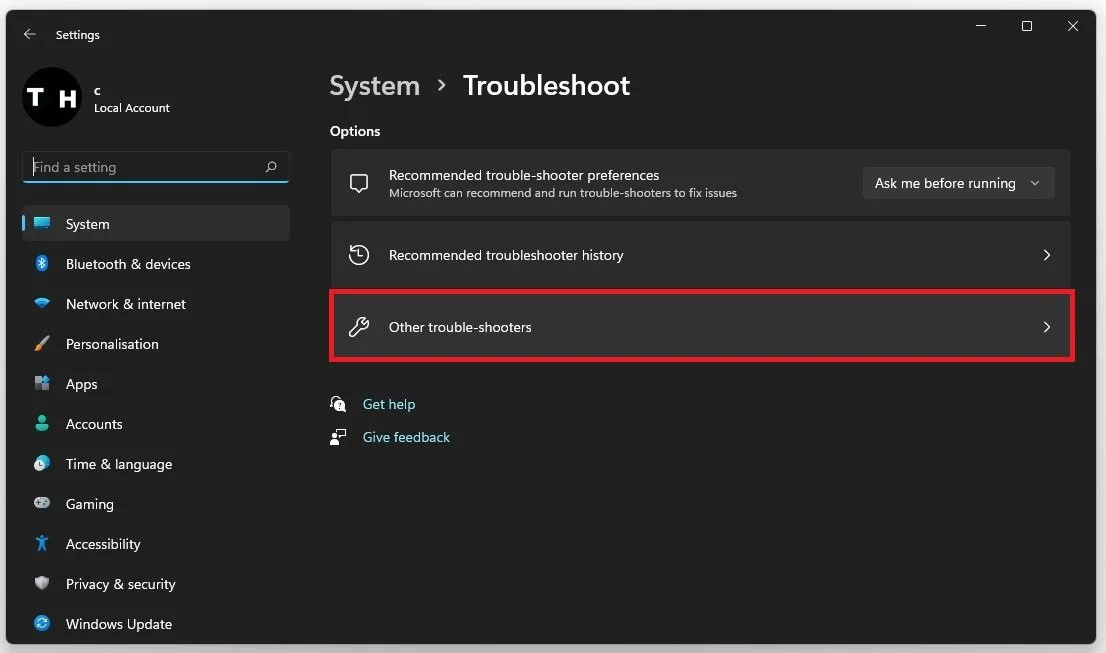
Task: Click the Privacy shield icon
Action: [42, 583]
